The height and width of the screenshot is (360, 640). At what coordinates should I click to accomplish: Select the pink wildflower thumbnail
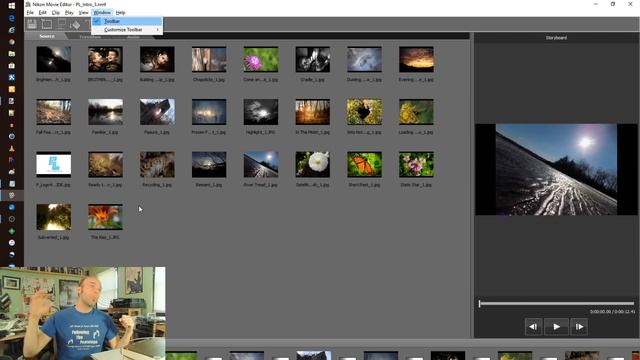coord(416,164)
